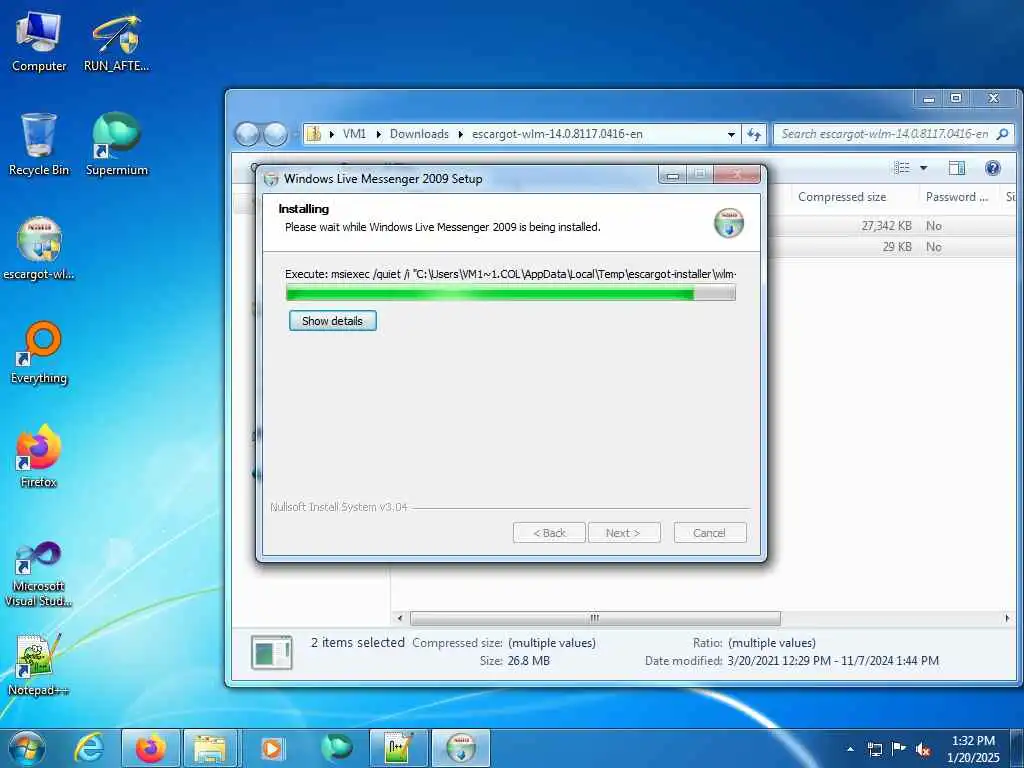1024x768 pixels.
Task: Click the Date modified value in details pane
Action: pyautogui.click(x=833, y=661)
